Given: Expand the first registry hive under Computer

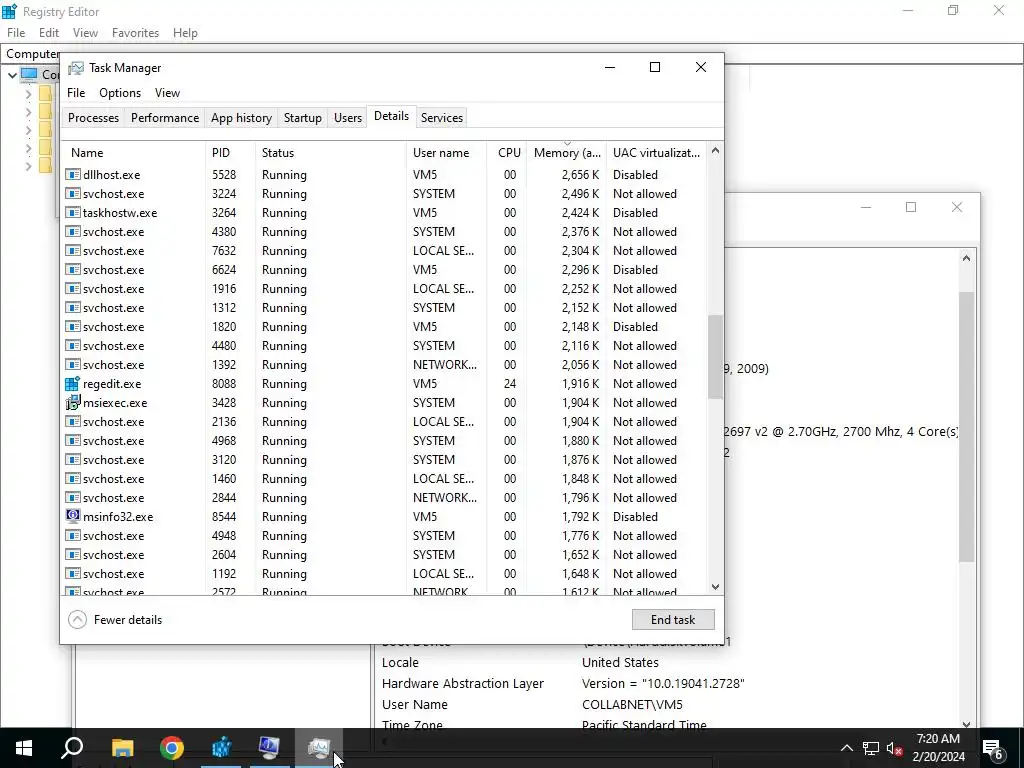Looking at the screenshot, I should coord(28,94).
